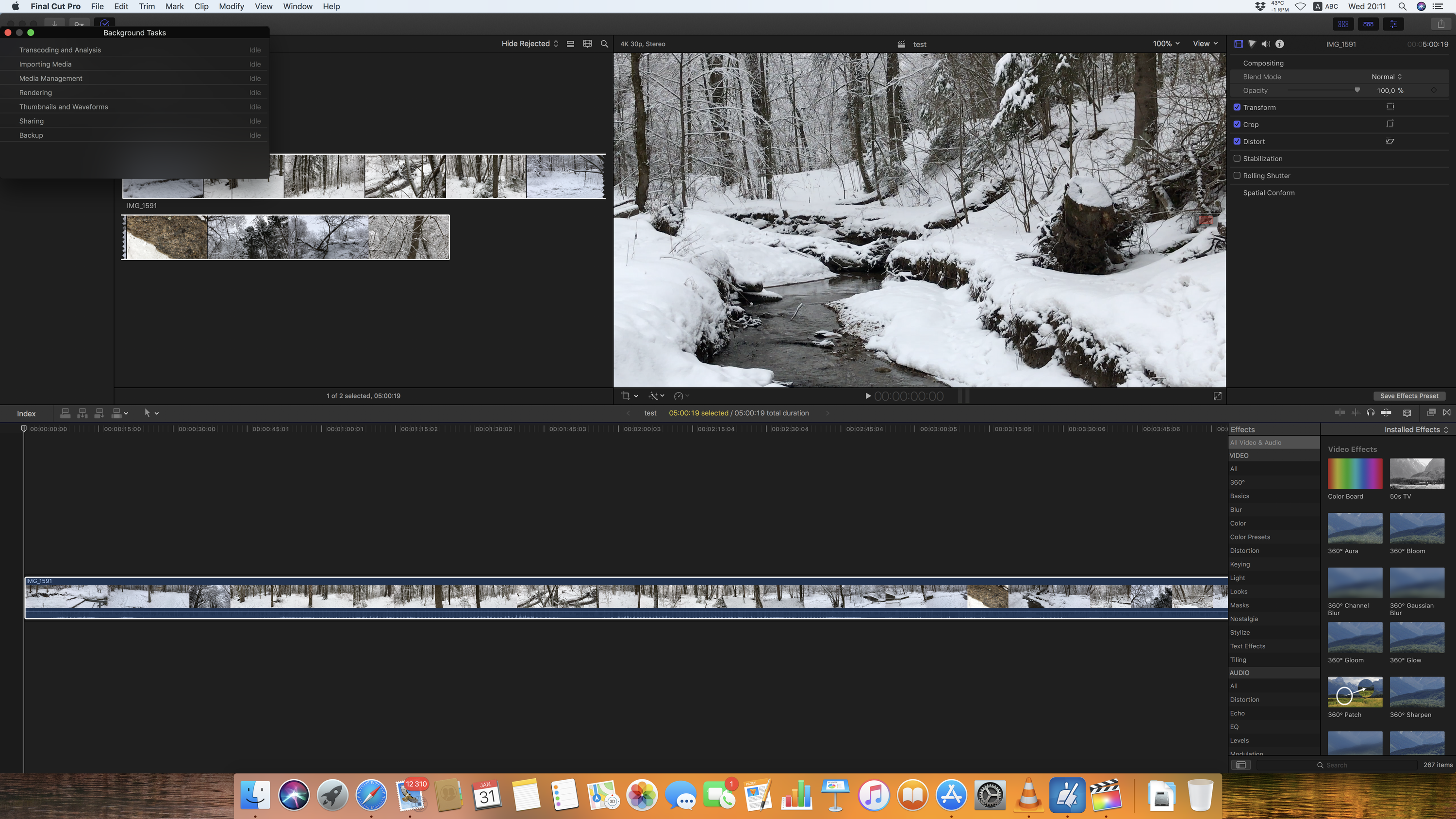This screenshot has height=819, width=1456.
Task: Click the solo headphones icon
Action: click(1370, 412)
